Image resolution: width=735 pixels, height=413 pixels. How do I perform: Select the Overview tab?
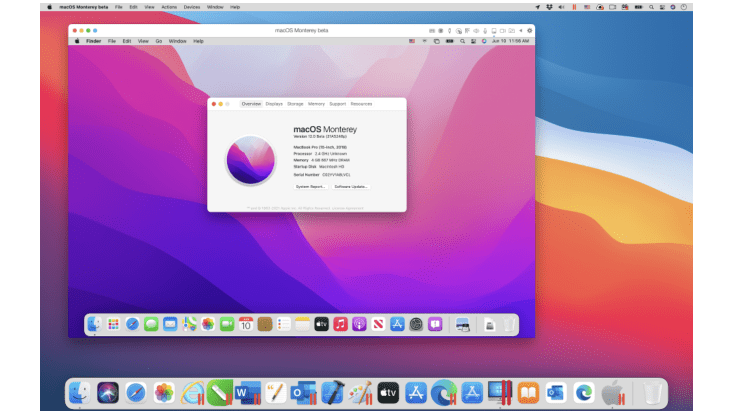251,104
